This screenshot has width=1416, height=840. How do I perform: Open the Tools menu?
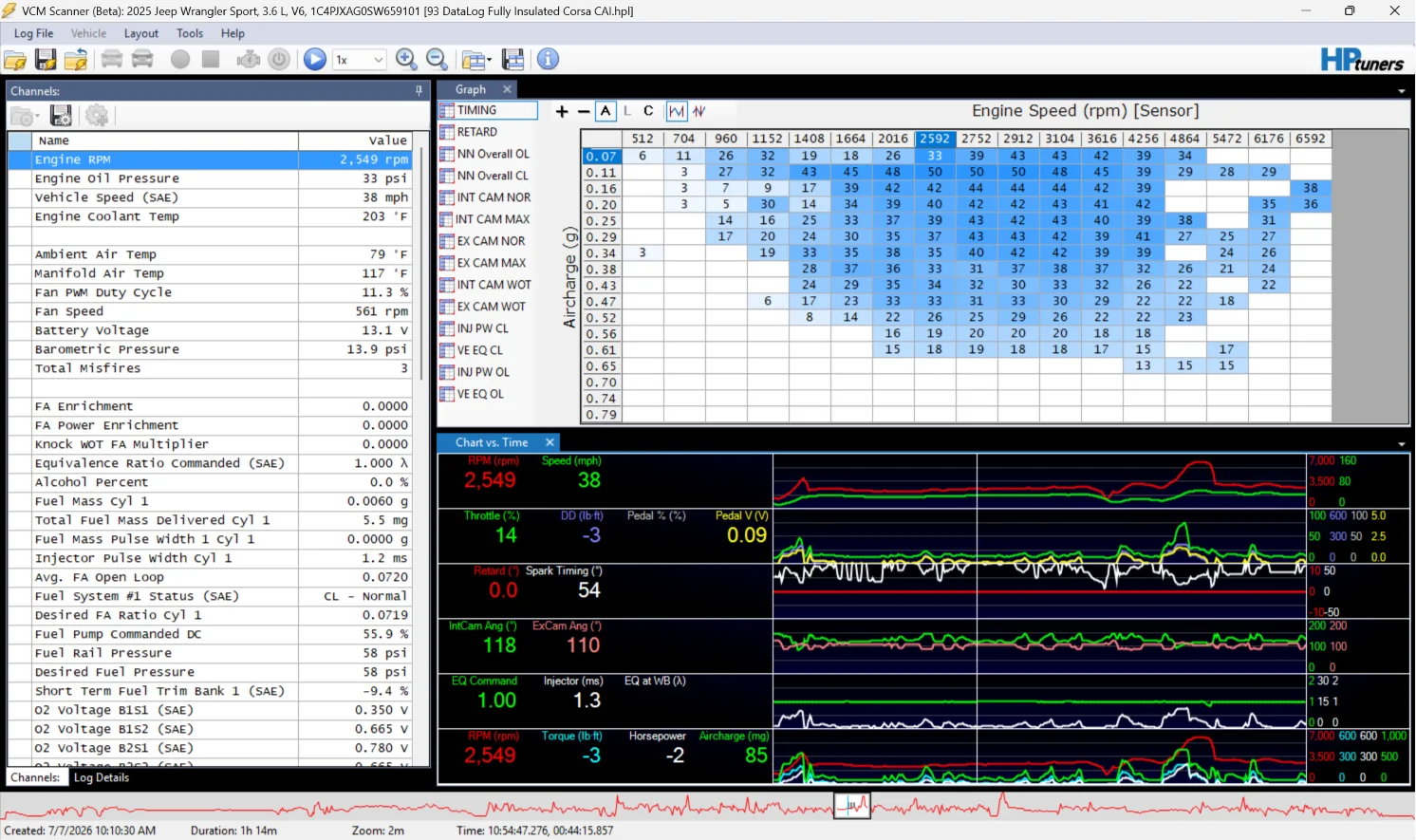click(190, 33)
